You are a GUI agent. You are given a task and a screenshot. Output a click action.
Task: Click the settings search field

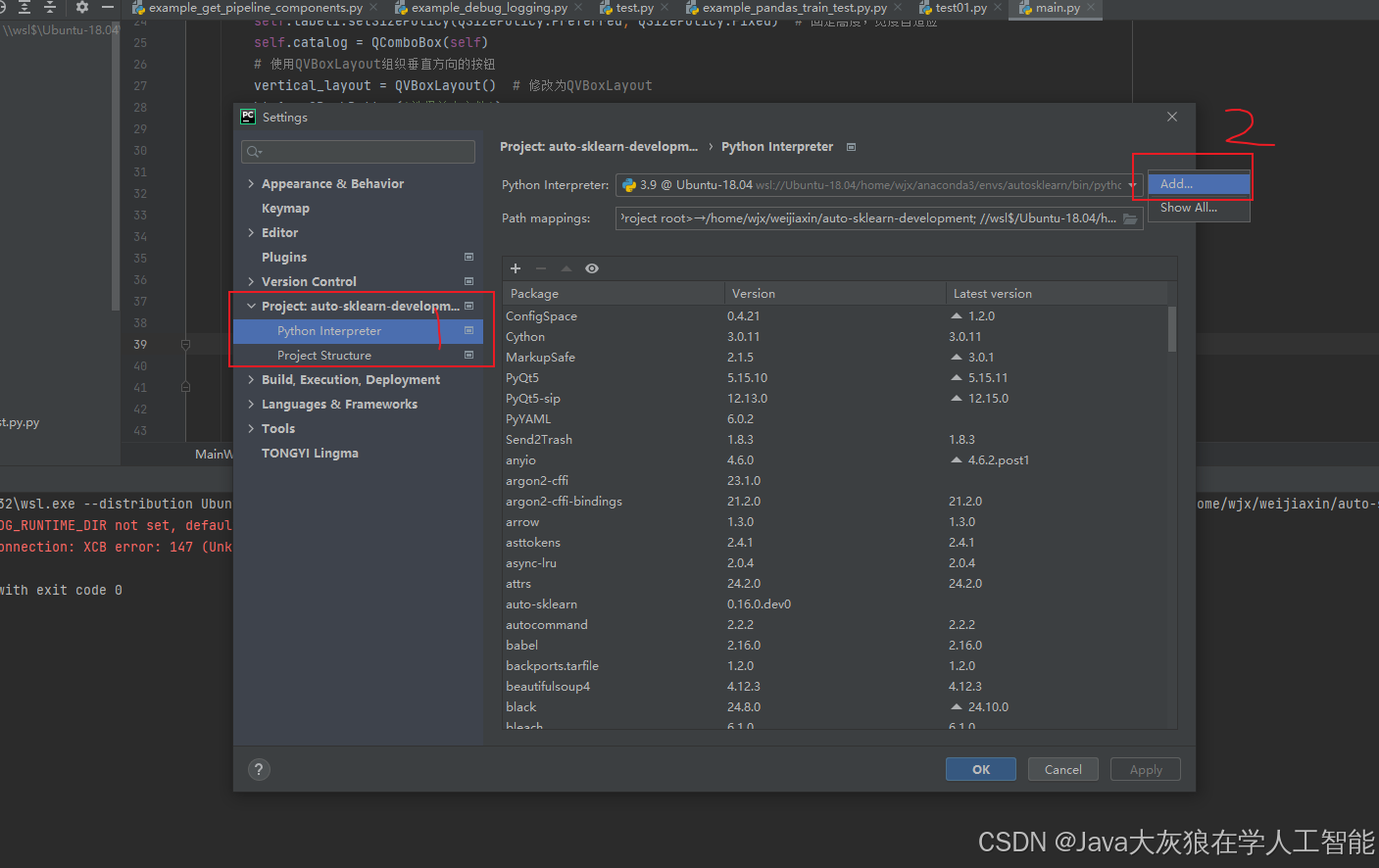pos(357,151)
